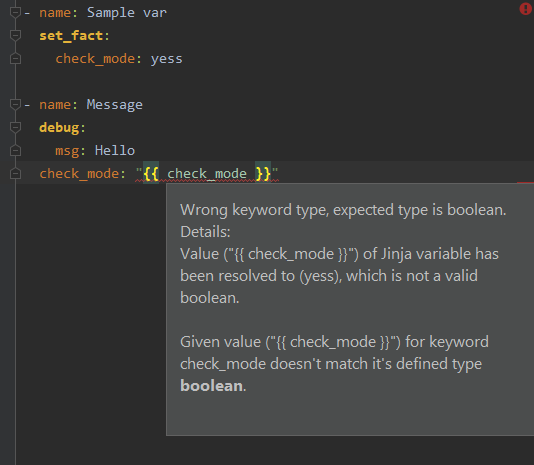Toggle fold marker beside Jinja check_mode line

tap(15, 174)
